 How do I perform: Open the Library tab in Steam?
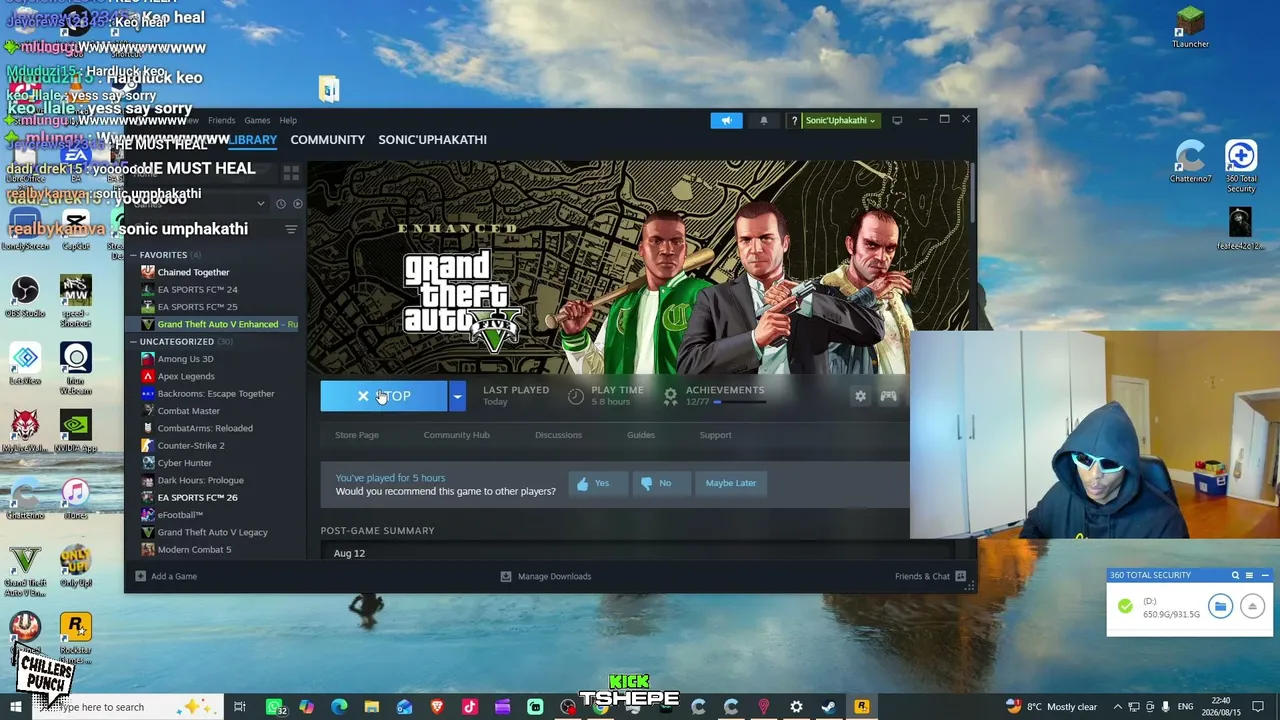point(253,140)
